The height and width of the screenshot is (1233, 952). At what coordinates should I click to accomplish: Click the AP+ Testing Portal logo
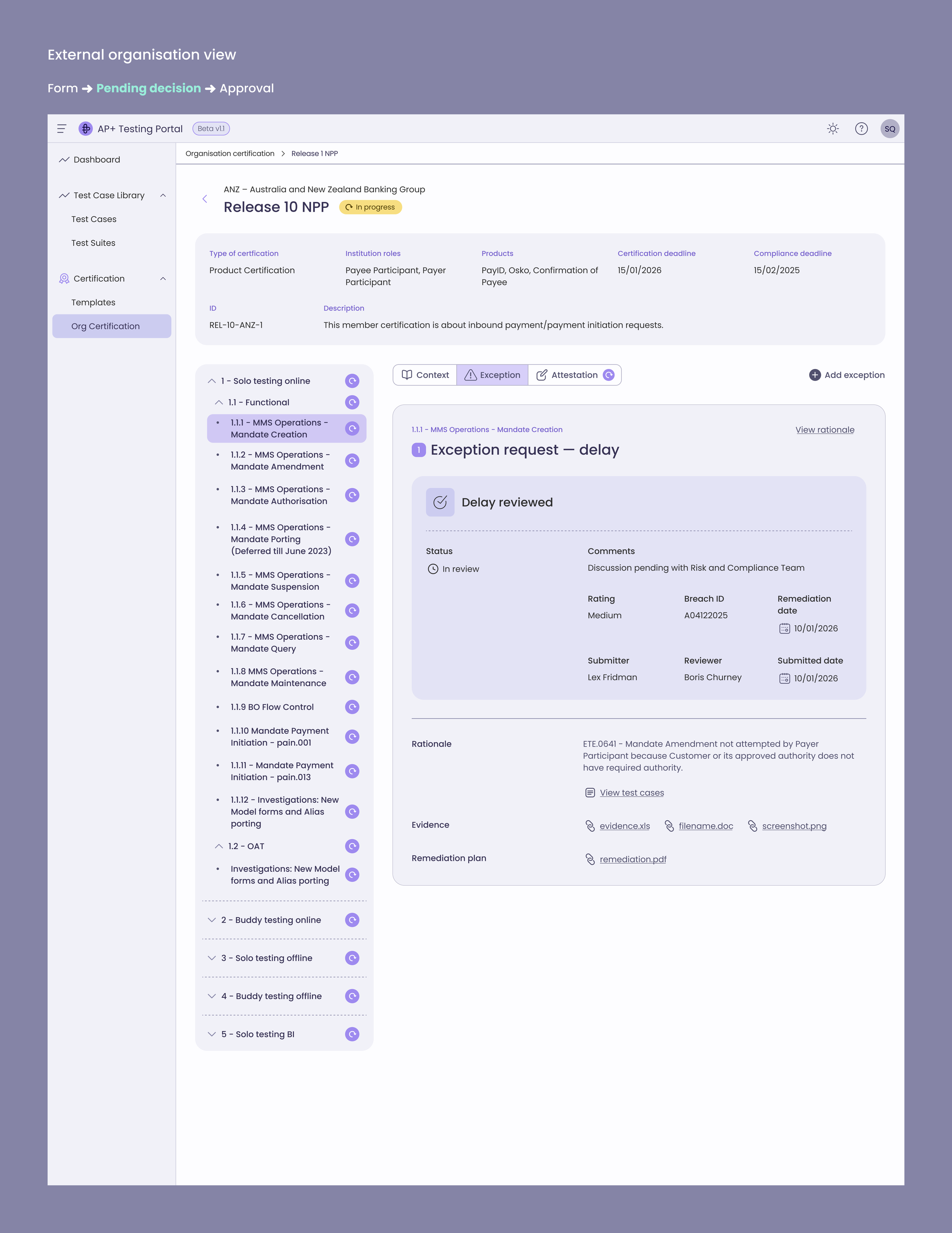85,128
